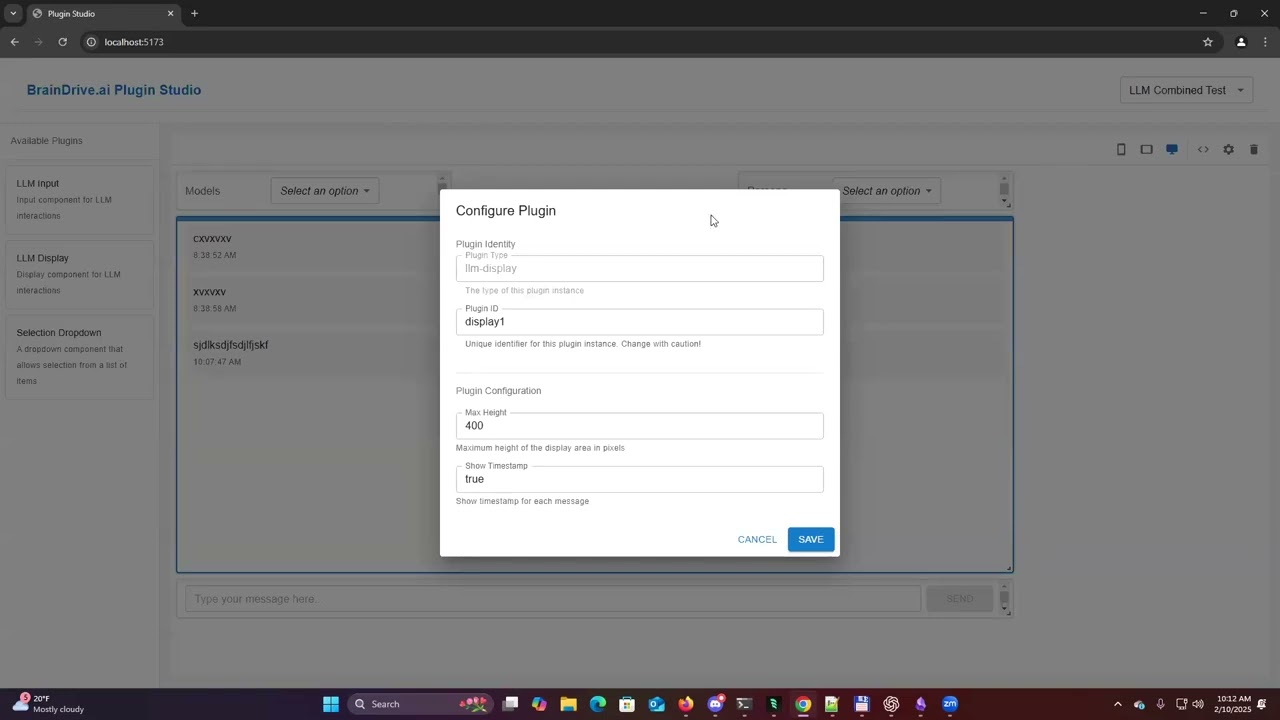1280x720 pixels.
Task: Cancel the Configure Plugin dialog
Action: coord(757,539)
